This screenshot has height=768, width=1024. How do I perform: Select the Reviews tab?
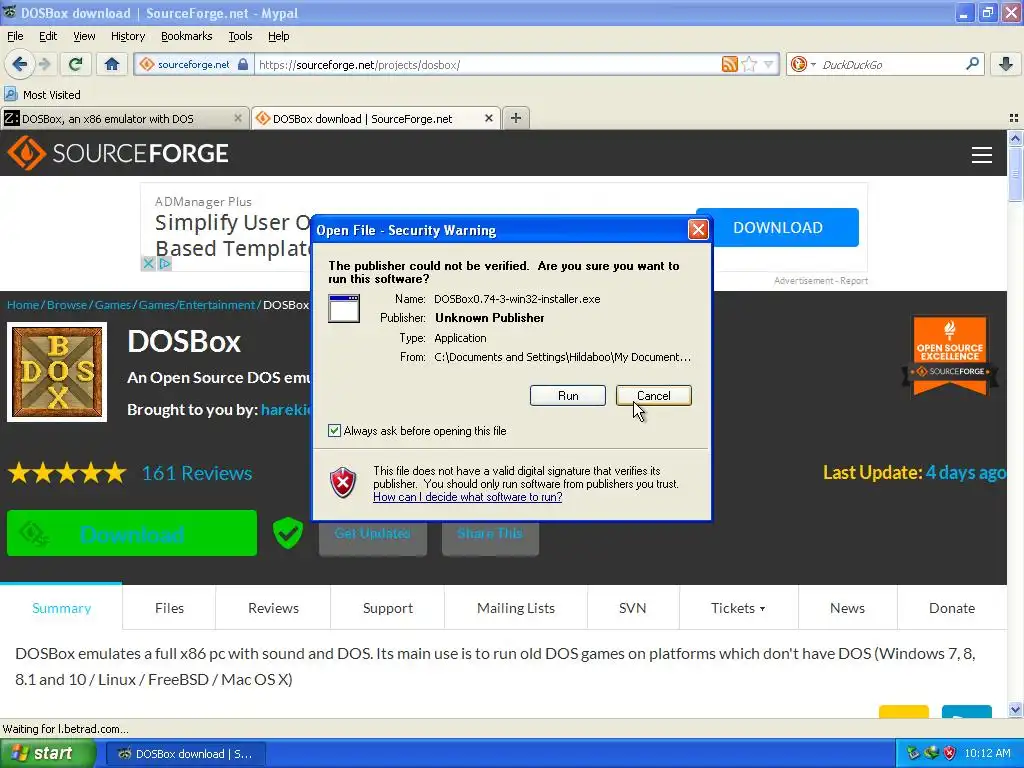273,608
